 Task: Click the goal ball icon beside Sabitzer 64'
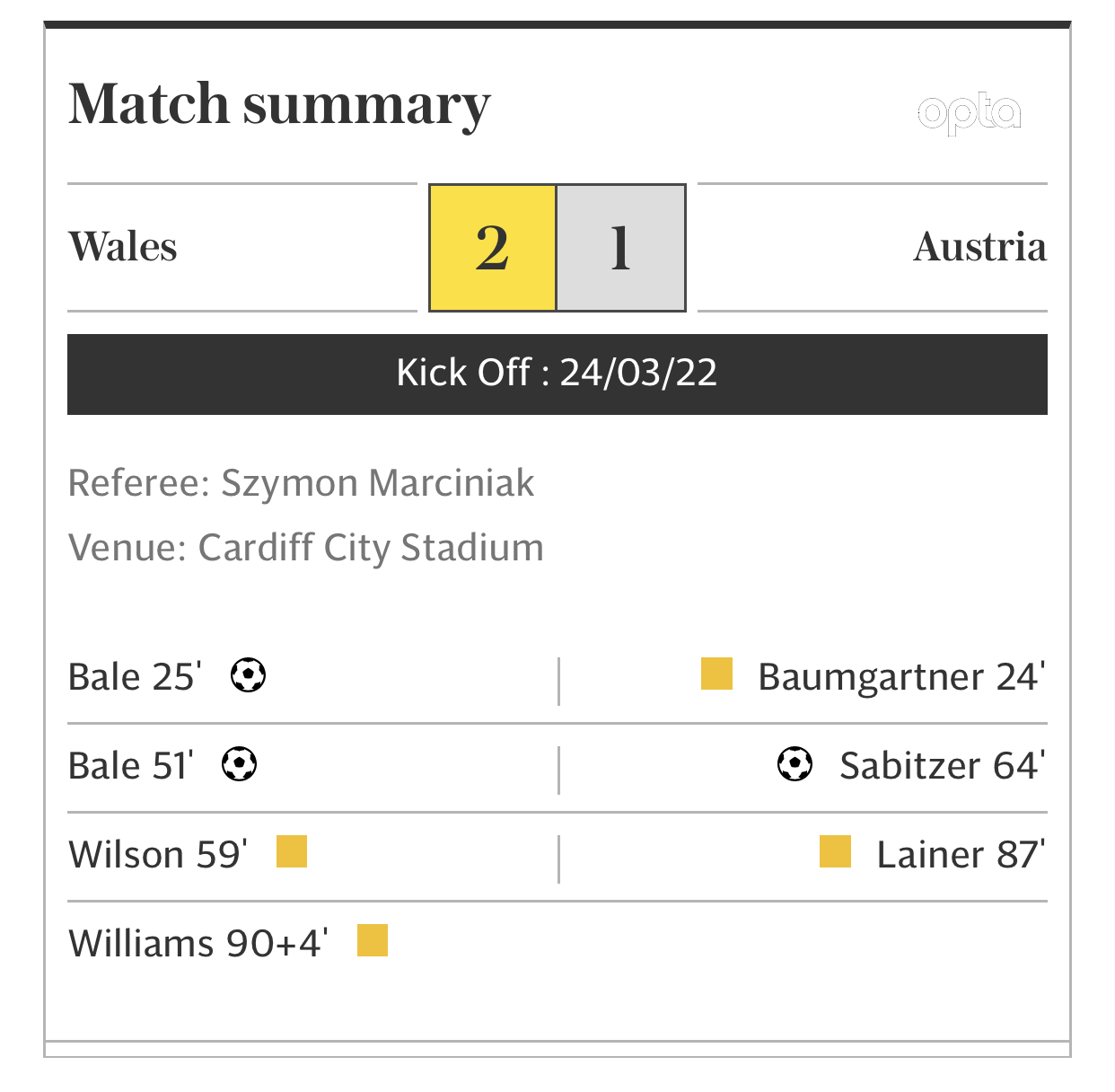pos(795,764)
